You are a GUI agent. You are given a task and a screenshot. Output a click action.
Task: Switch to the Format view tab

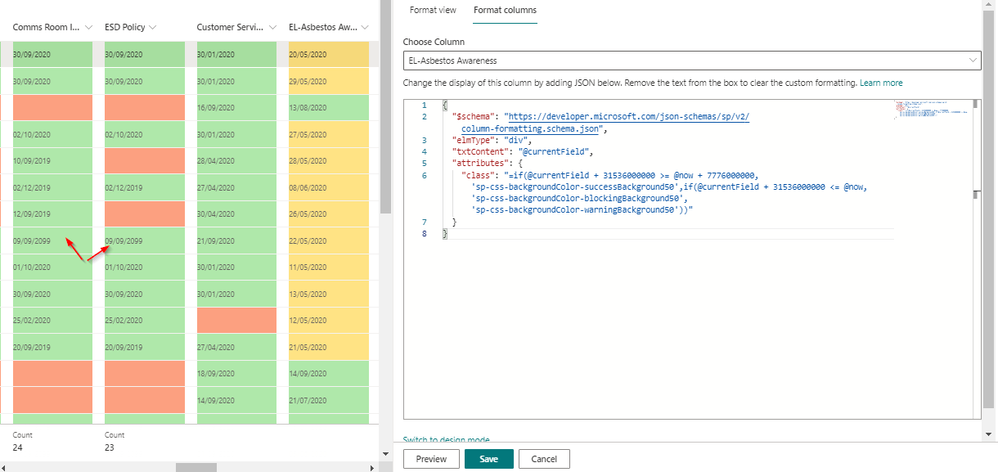(x=432, y=10)
